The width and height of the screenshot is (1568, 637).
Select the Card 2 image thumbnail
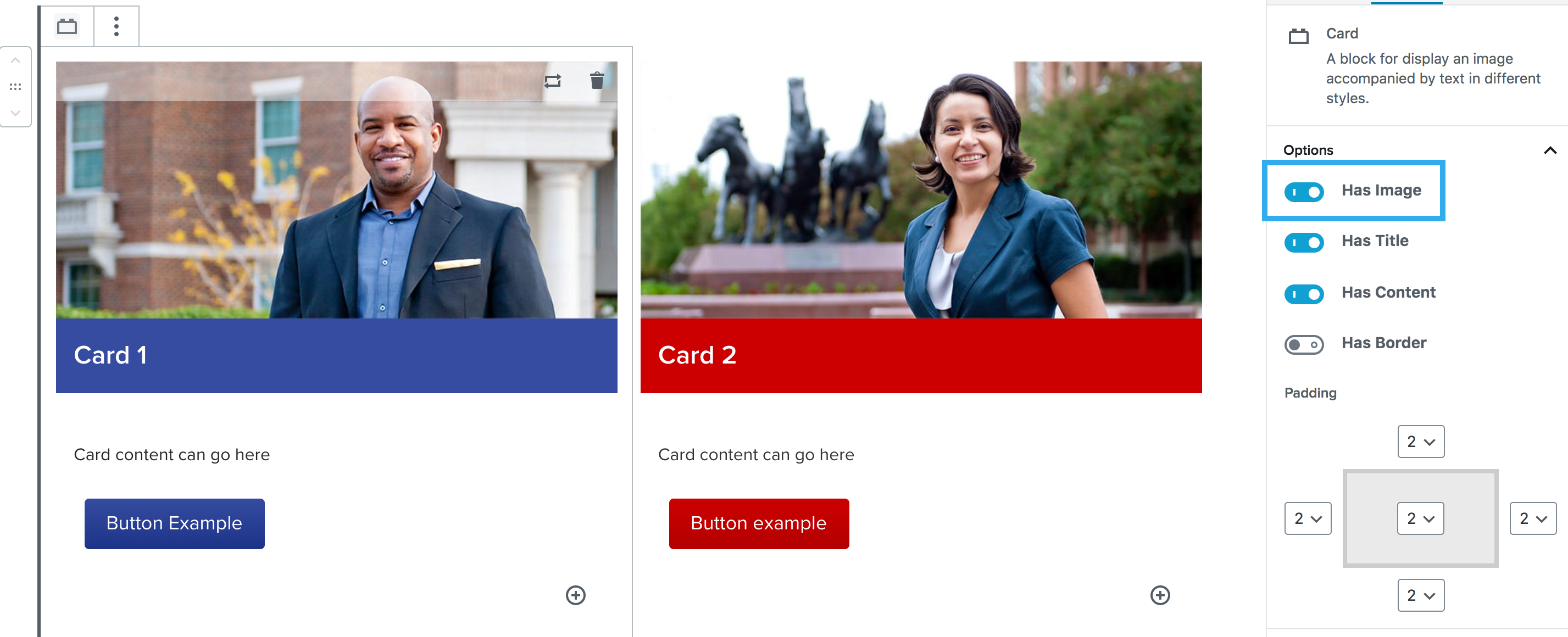point(921,190)
